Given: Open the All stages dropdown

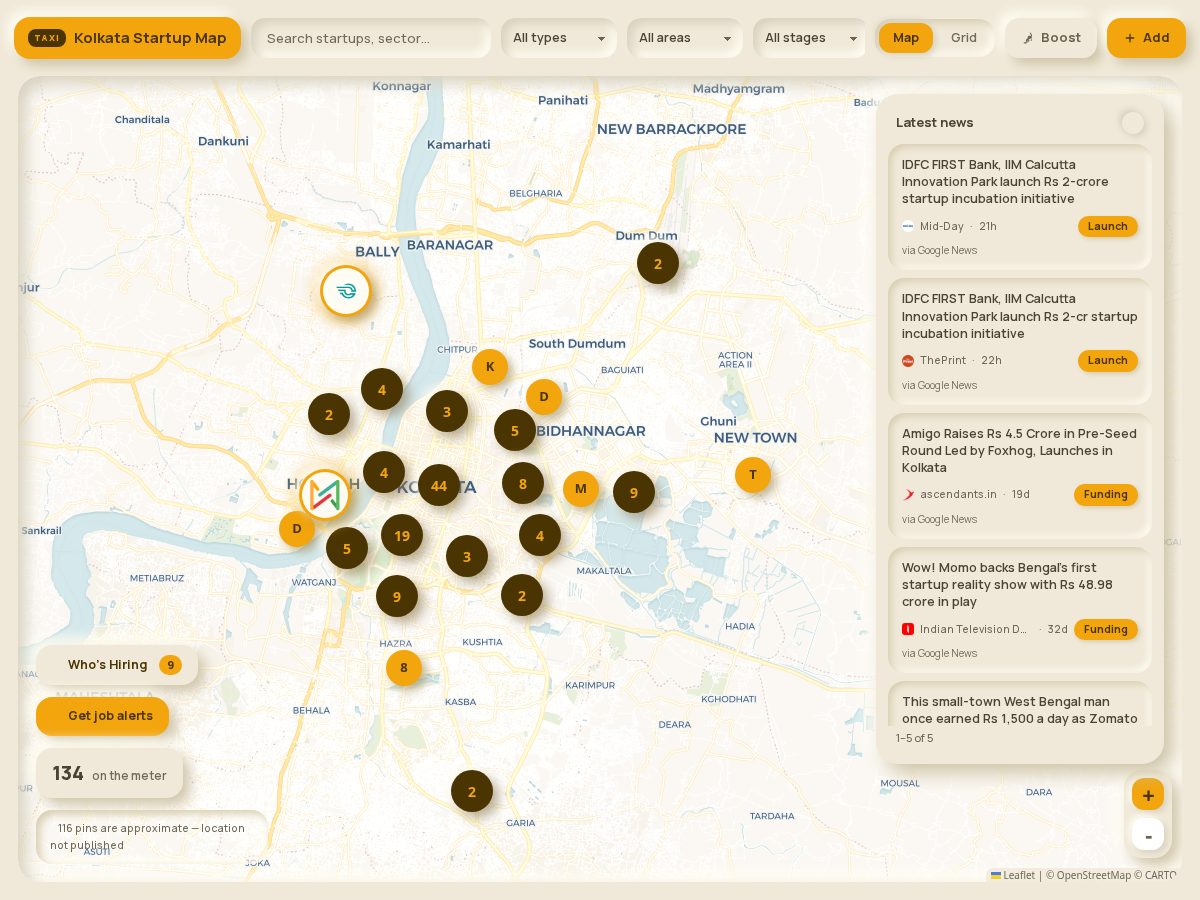Looking at the screenshot, I should pos(811,38).
